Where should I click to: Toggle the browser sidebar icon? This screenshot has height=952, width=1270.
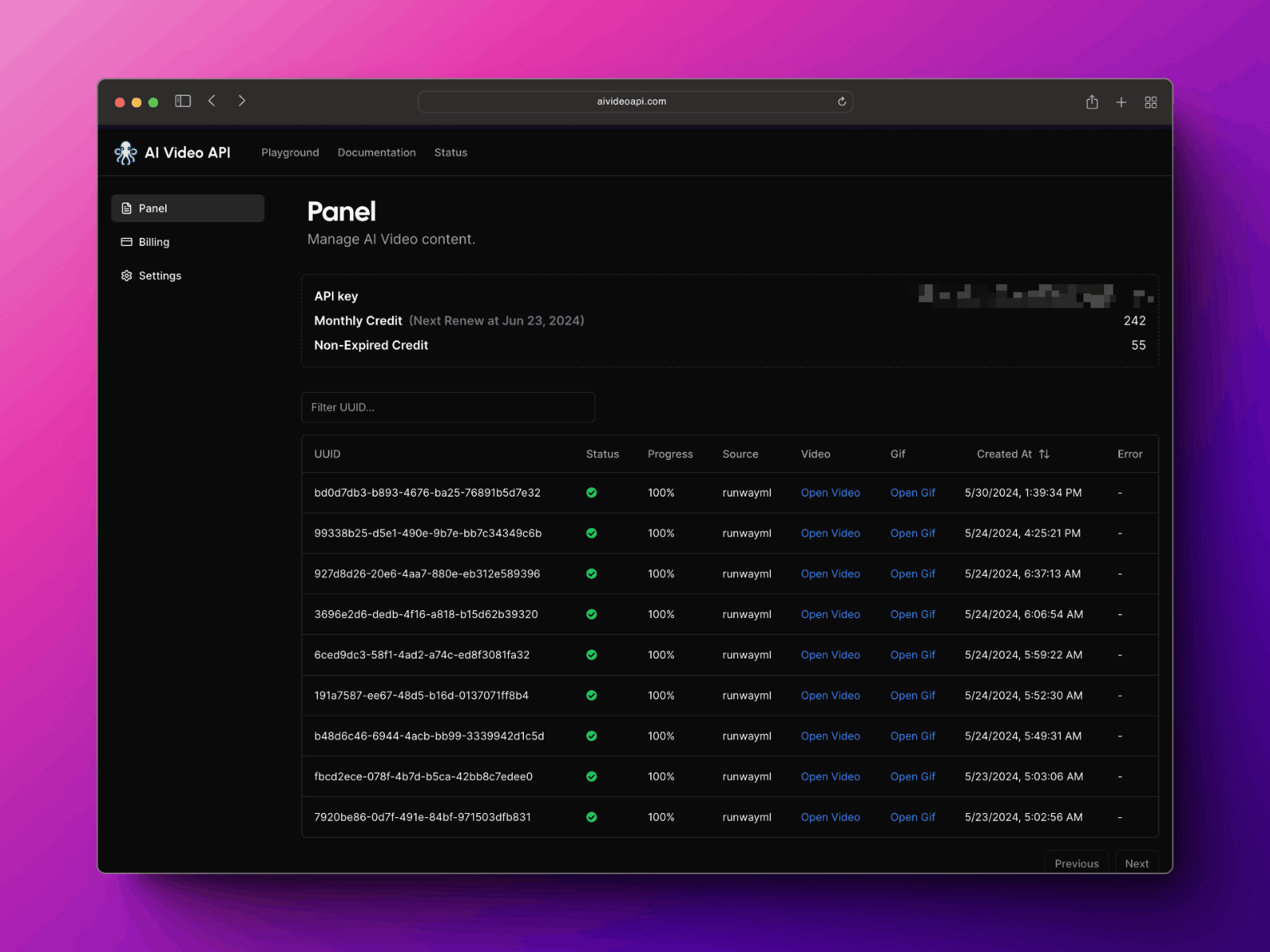(183, 102)
